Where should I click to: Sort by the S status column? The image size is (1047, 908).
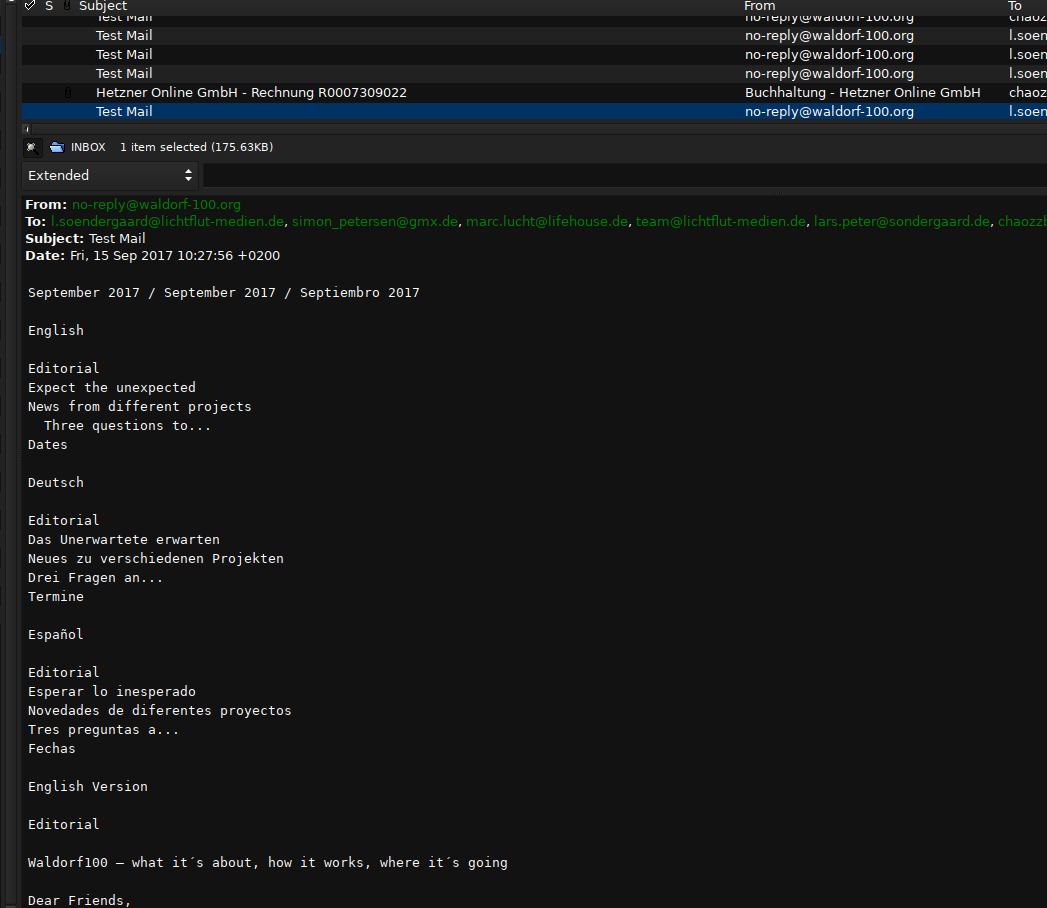[49, 6]
